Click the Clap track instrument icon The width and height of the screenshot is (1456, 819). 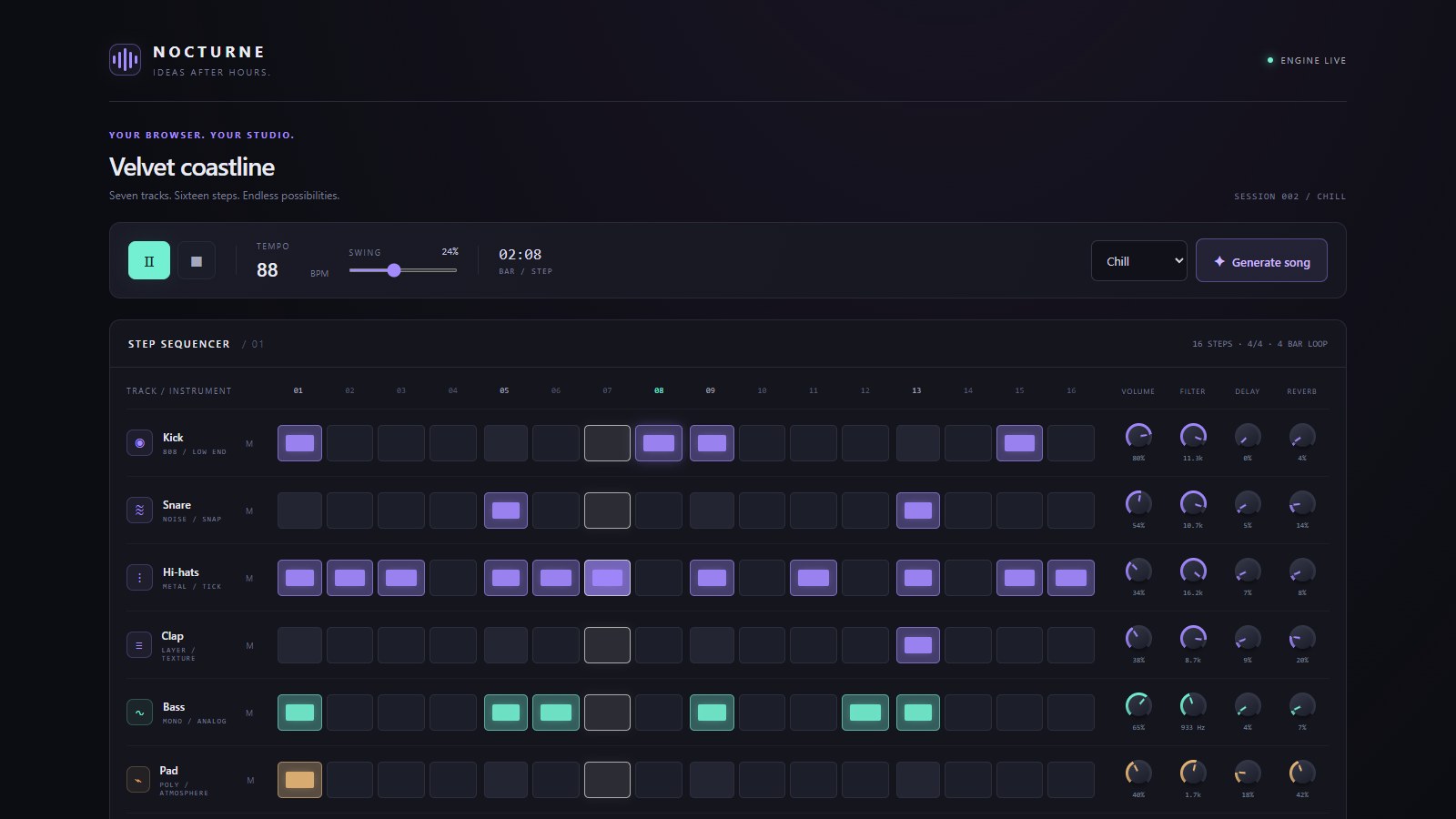coord(139,645)
